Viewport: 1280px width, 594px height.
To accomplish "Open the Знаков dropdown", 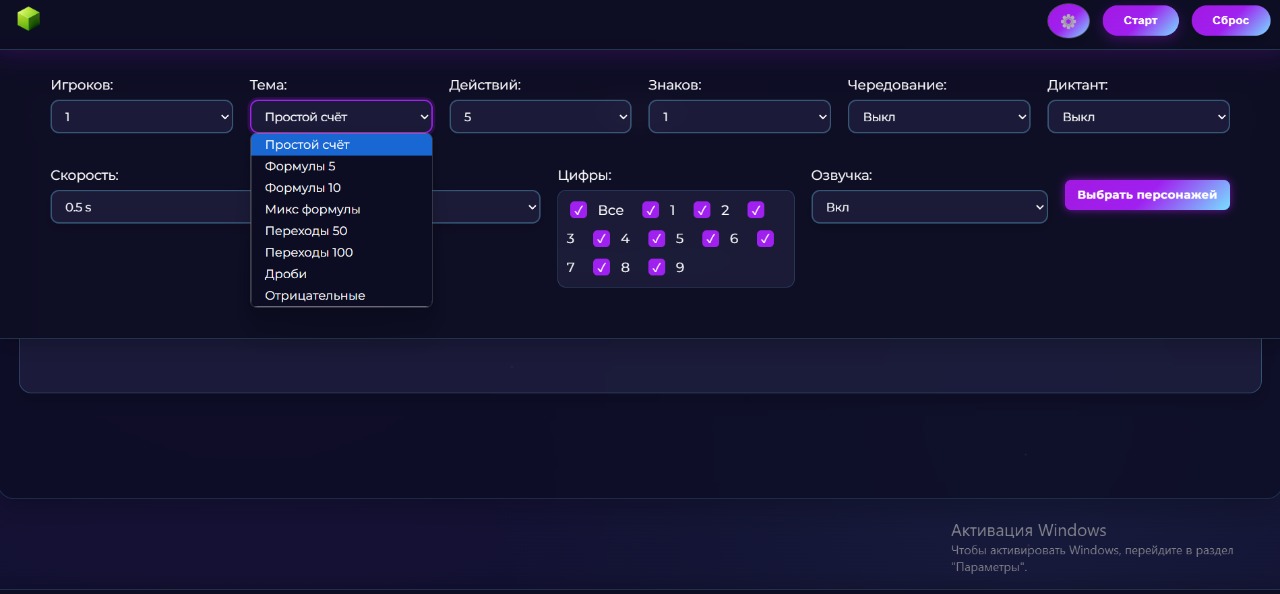I will click(739, 117).
